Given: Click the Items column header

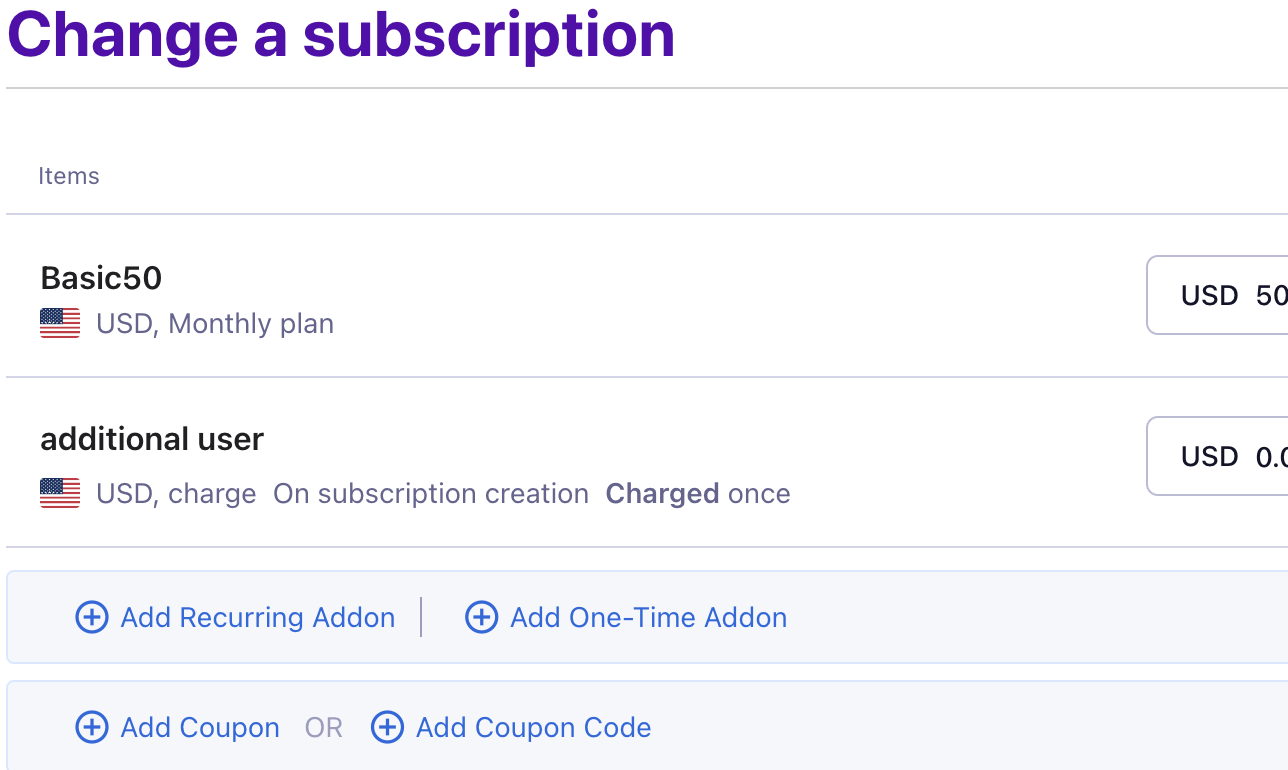Looking at the screenshot, I should (x=69, y=177).
